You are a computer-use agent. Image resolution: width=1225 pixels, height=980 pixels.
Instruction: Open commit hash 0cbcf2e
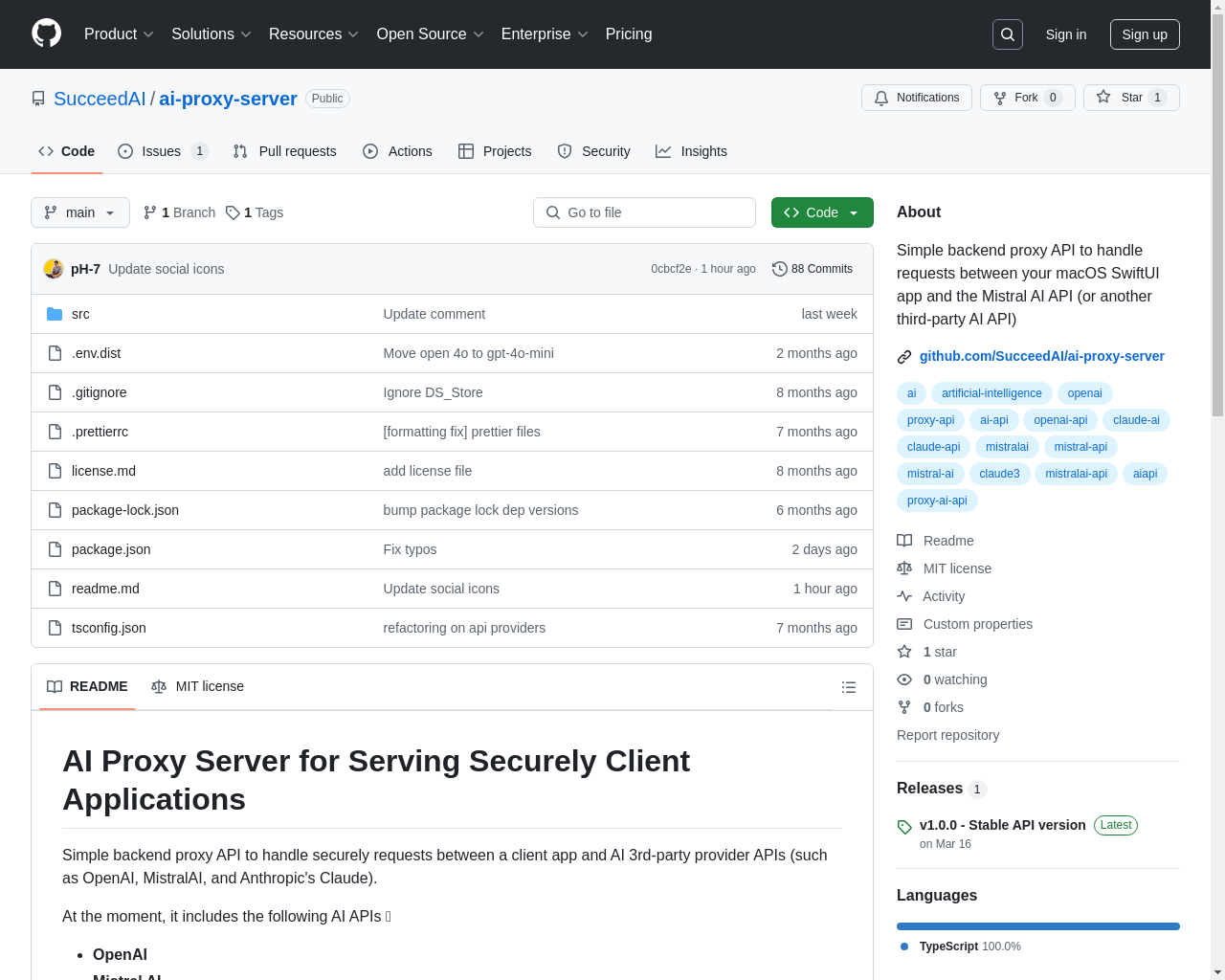(671, 269)
